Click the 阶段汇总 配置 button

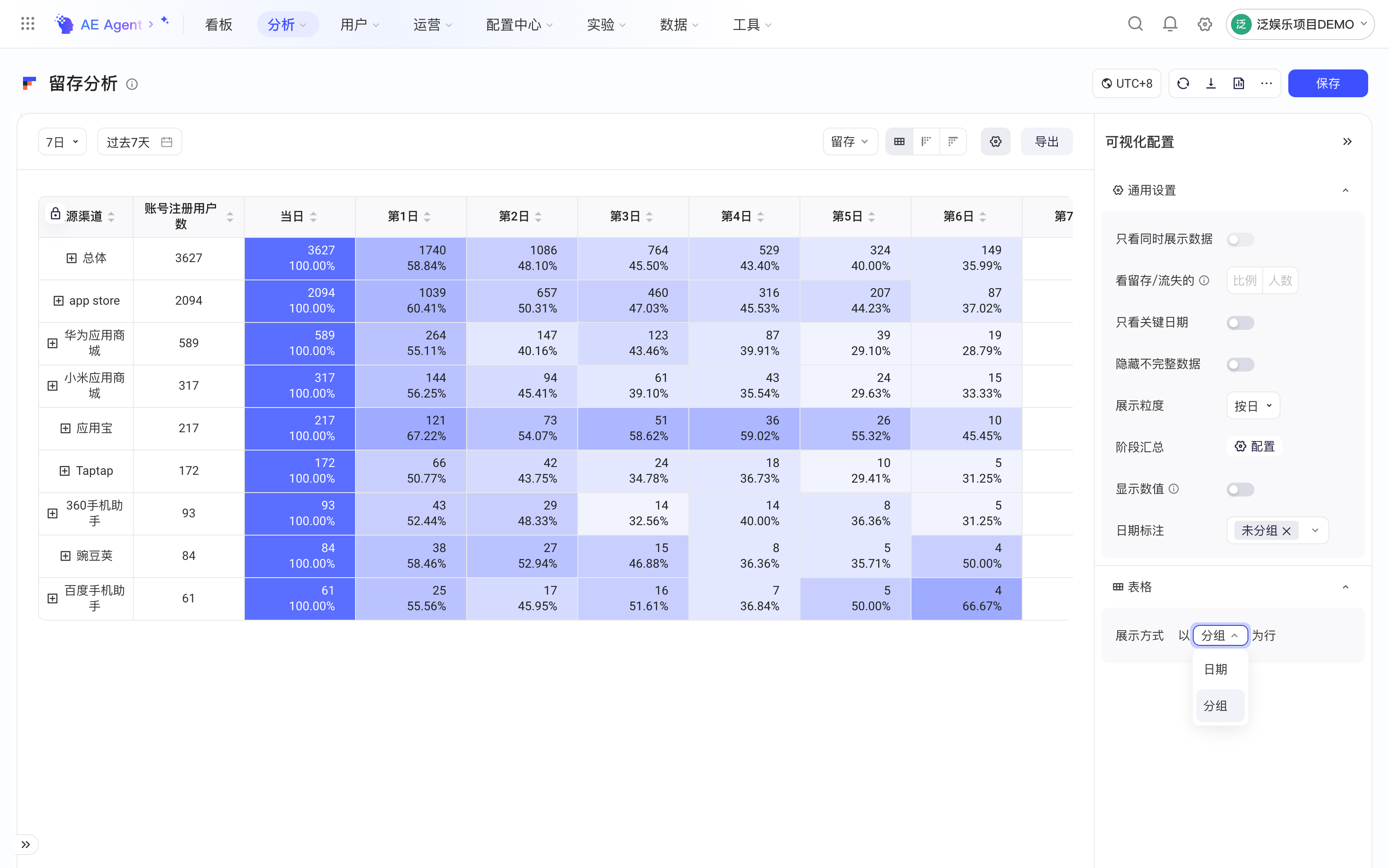tap(1255, 447)
